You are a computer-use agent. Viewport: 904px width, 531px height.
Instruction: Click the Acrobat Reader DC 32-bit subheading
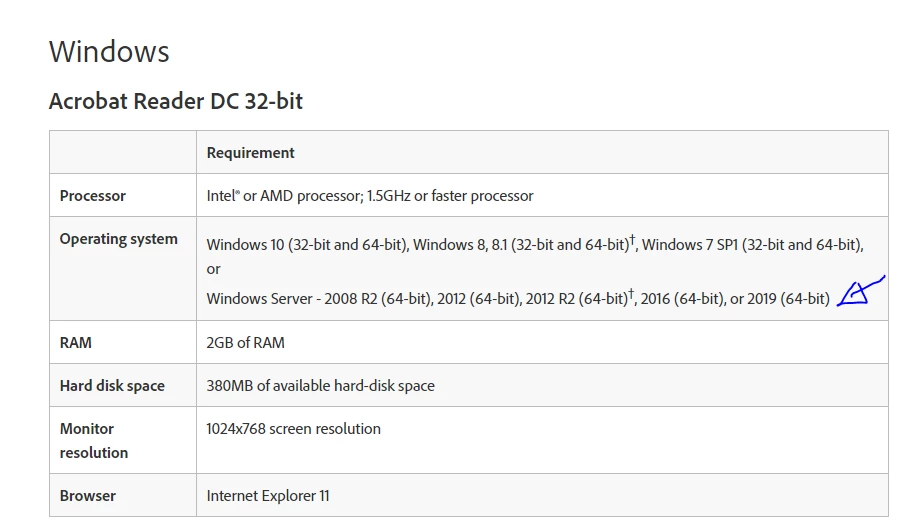coord(176,101)
